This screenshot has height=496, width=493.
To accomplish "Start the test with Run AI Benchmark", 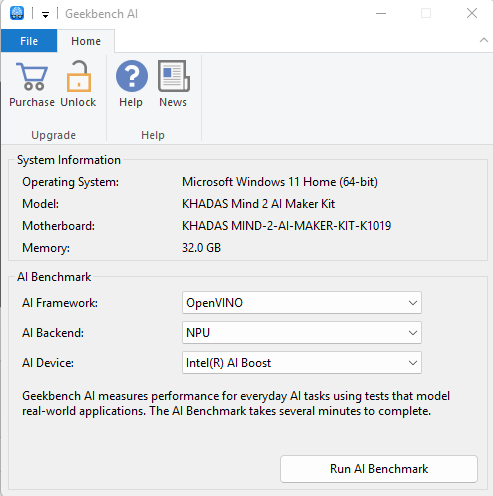I will click(x=379, y=469).
